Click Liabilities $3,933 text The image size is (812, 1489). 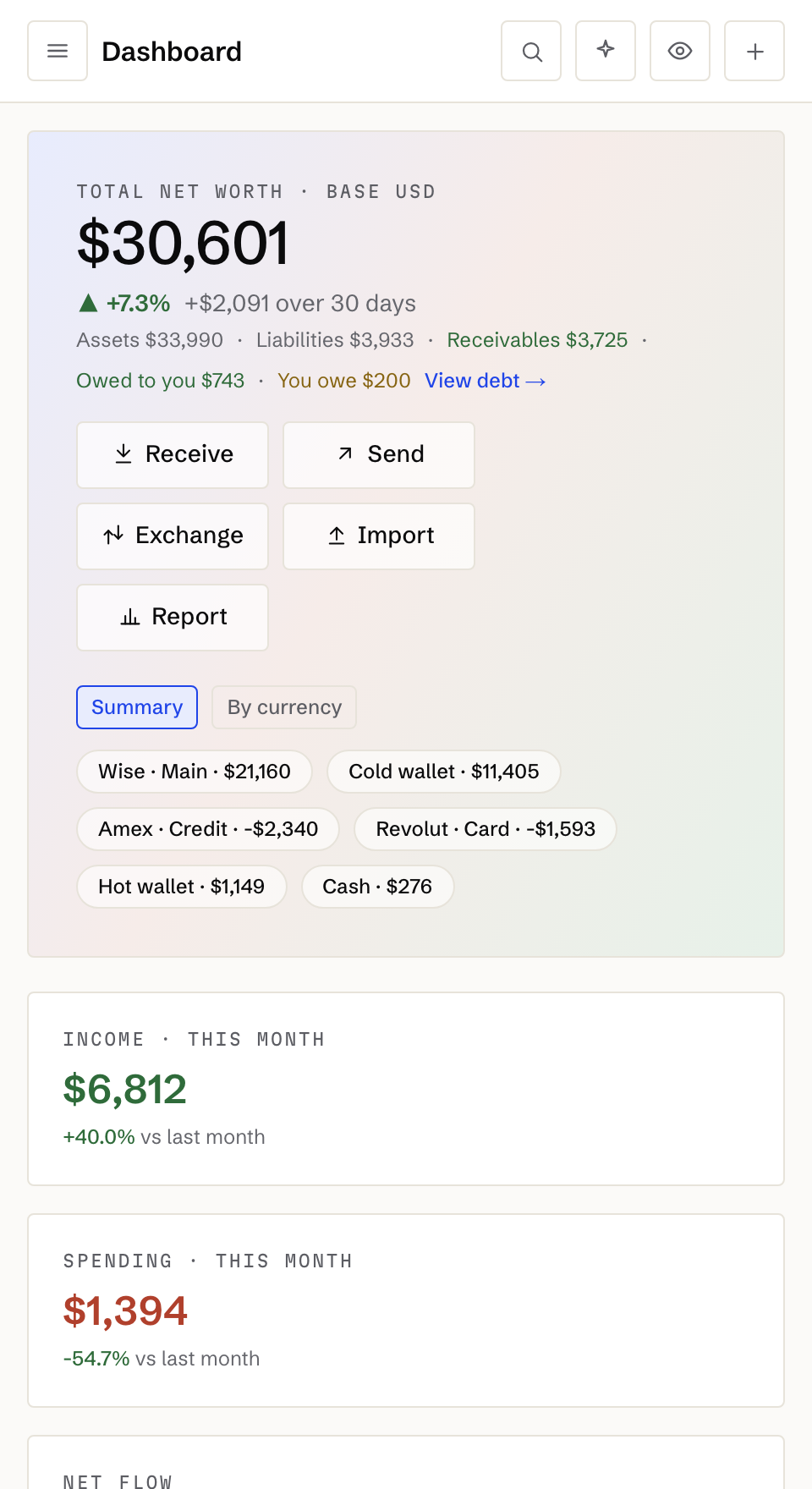335,340
